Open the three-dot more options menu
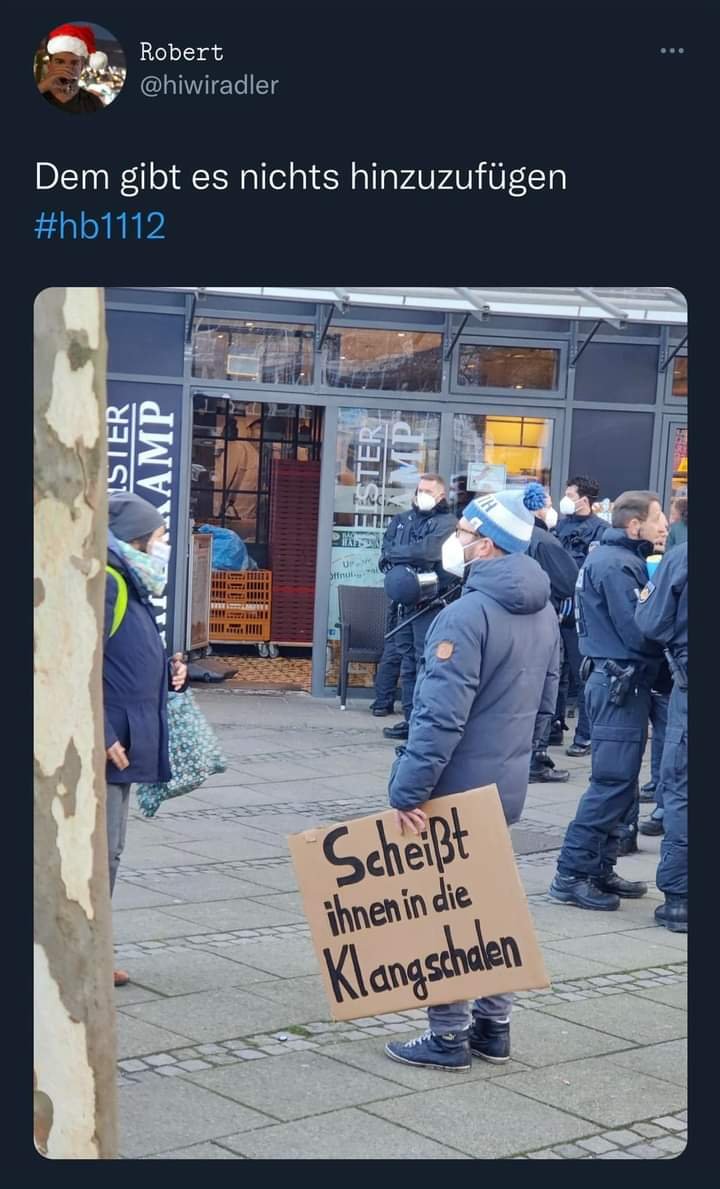The width and height of the screenshot is (720, 1189). (671, 51)
